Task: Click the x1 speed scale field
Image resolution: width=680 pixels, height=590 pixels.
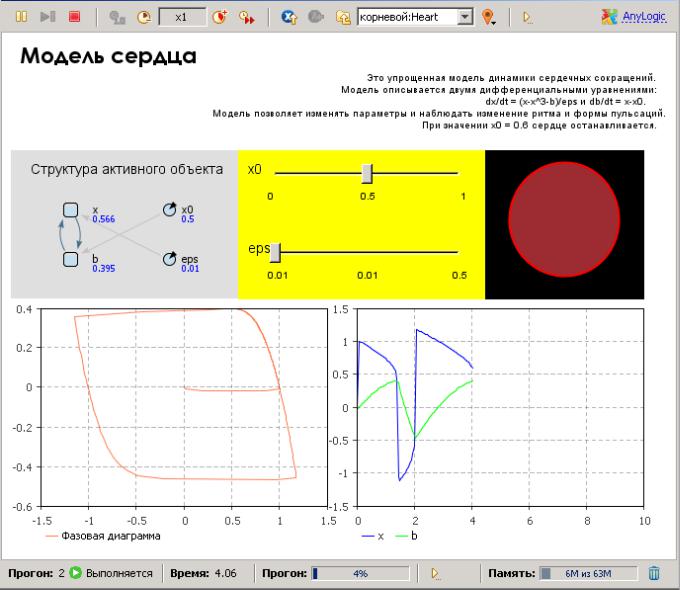Action: (x=181, y=17)
